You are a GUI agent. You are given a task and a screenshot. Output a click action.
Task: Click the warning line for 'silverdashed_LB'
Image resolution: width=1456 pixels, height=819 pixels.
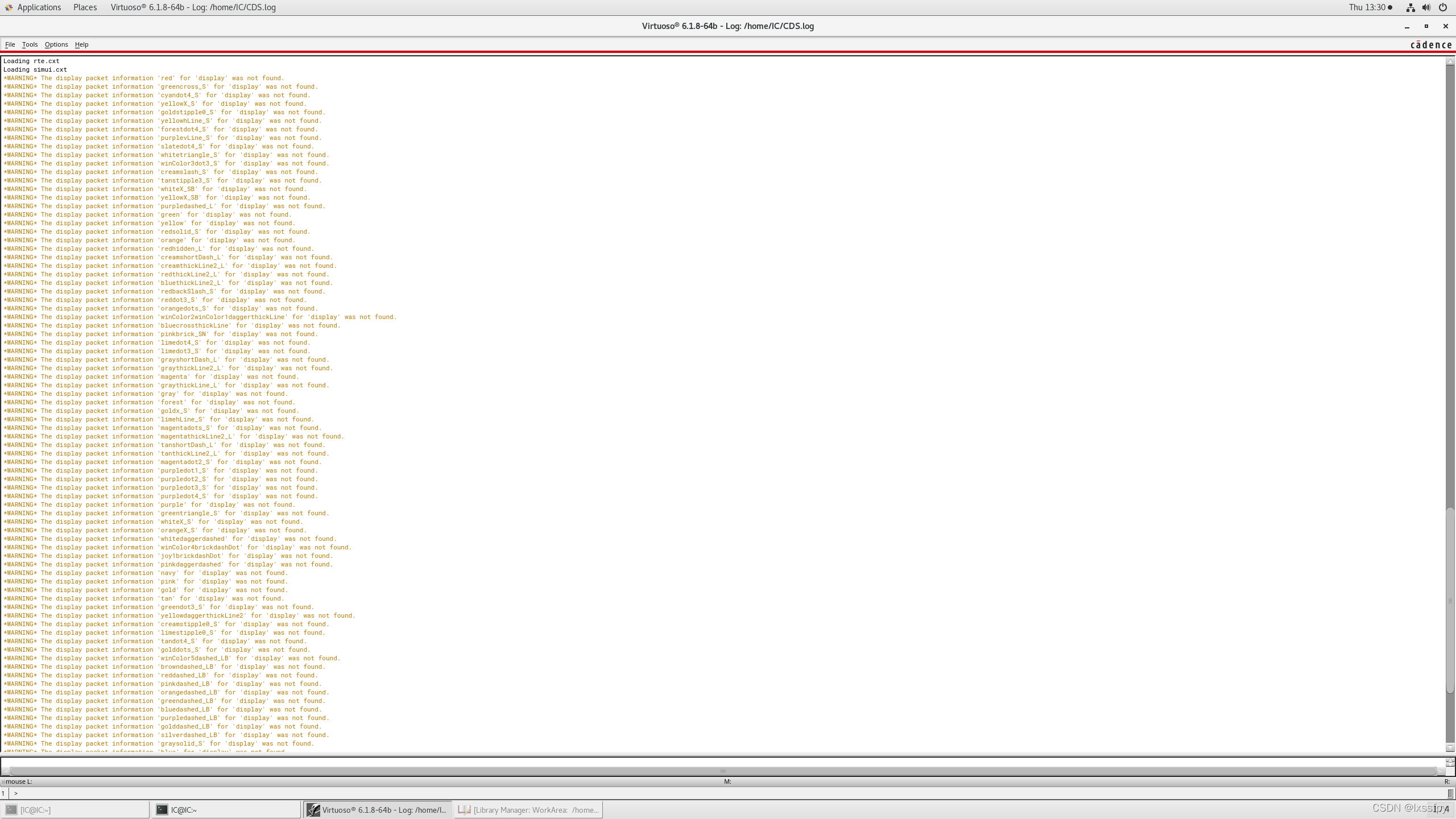coord(166,735)
